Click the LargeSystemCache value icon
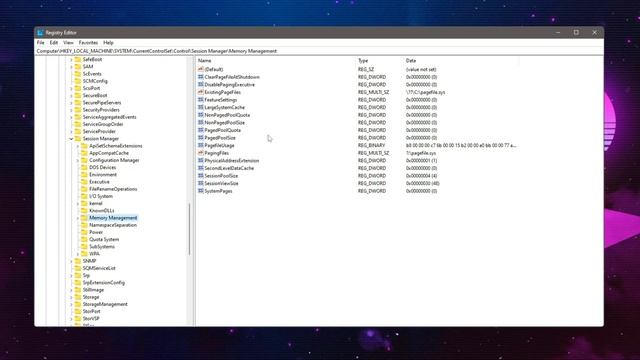 [x=200, y=107]
